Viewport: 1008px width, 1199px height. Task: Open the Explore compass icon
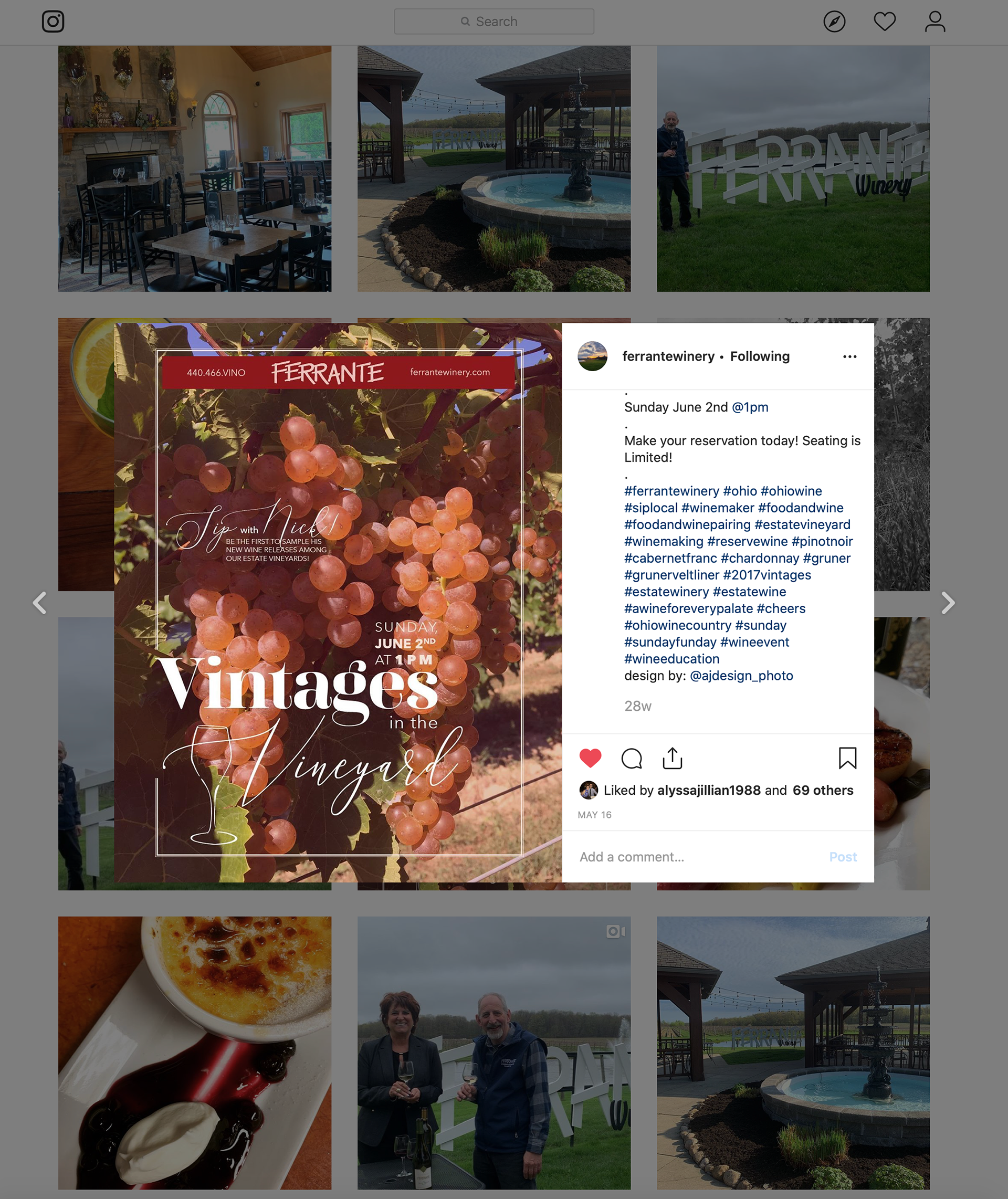click(x=834, y=22)
